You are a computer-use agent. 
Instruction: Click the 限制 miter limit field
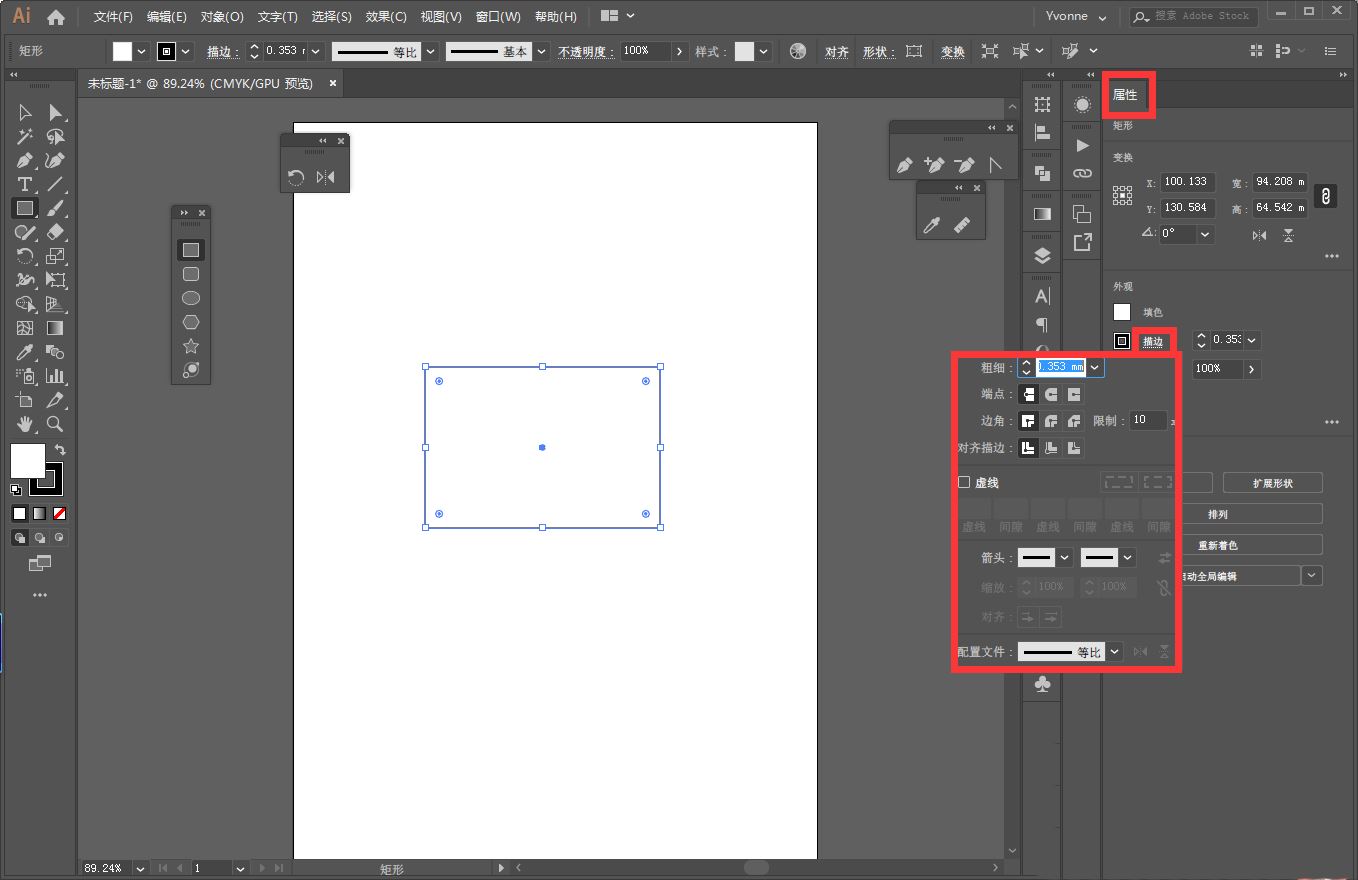(1148, 421)
